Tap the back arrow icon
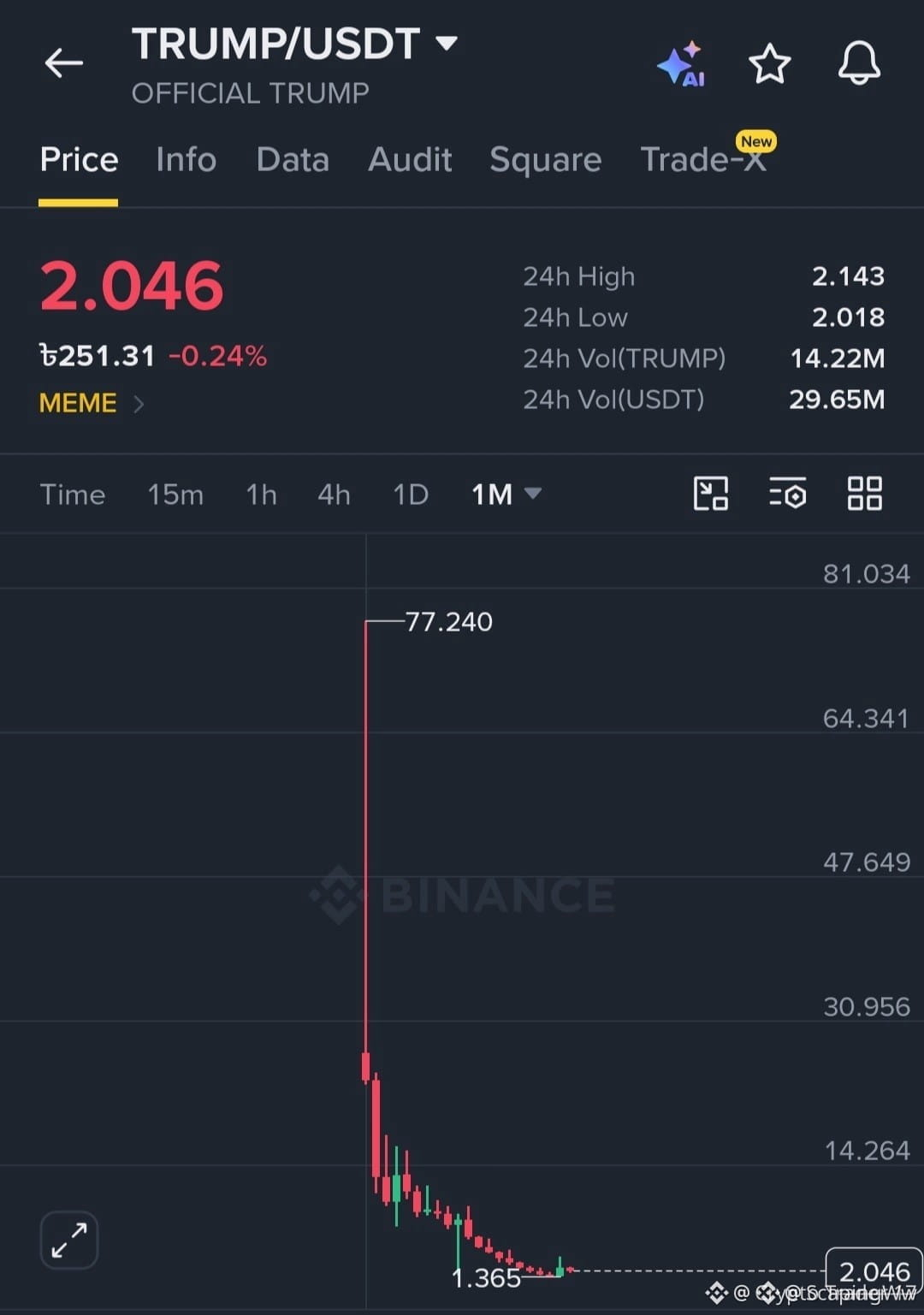924x1315 pixels. [64, 63]
